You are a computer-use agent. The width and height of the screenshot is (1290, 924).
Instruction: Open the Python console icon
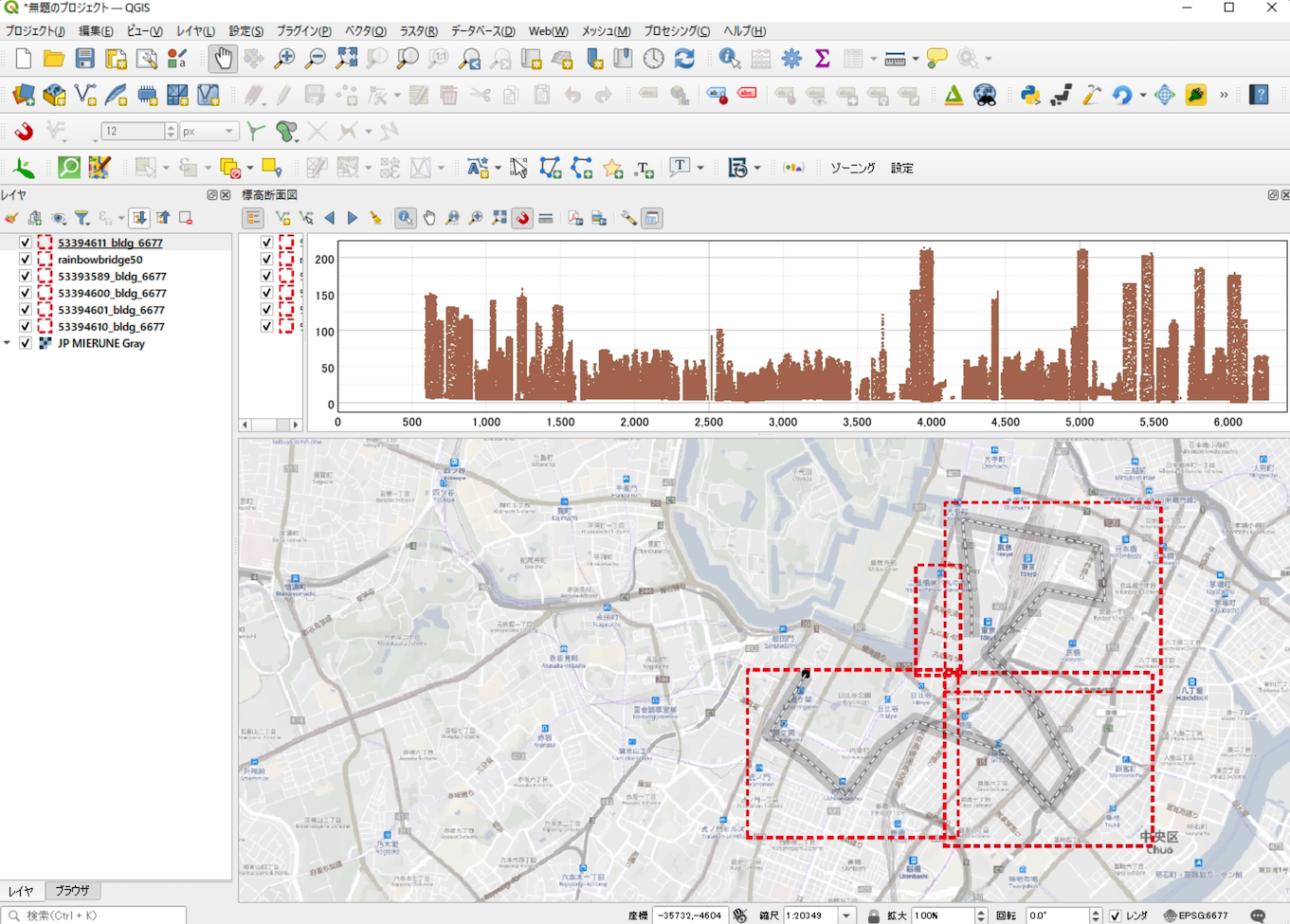[x=1029, y=95]
